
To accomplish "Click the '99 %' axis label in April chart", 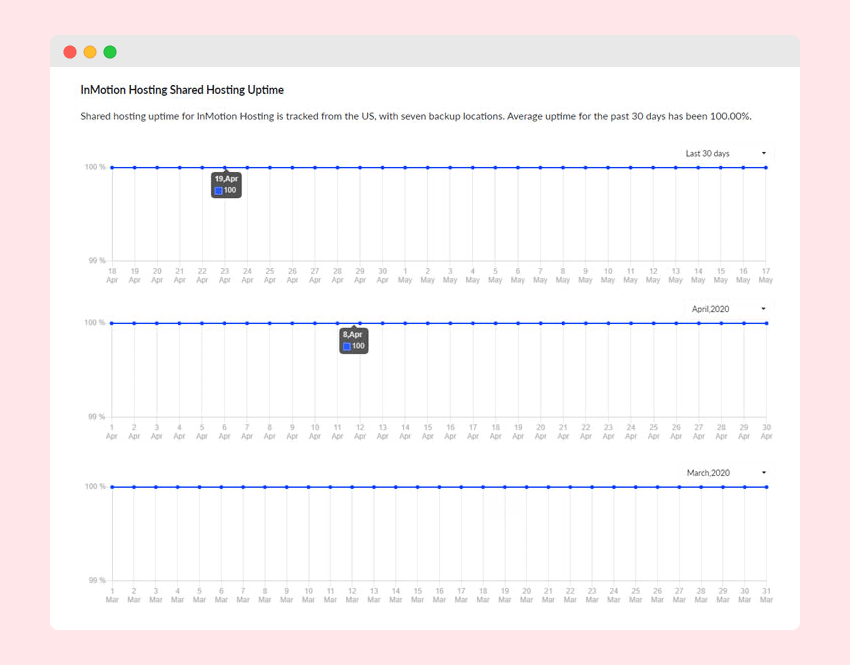I will tap(96, 417).
